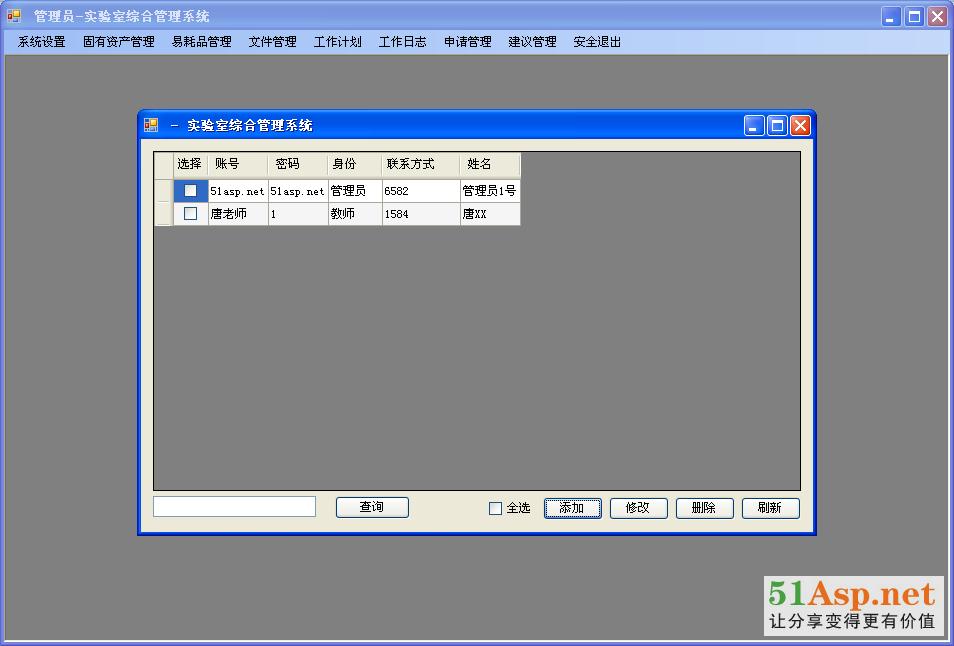This screenshot has height=646, width=954.
Task: Minimize the inner 实验室综合管理系统 window
Action: pyautogui.click(x=754, y=126)
